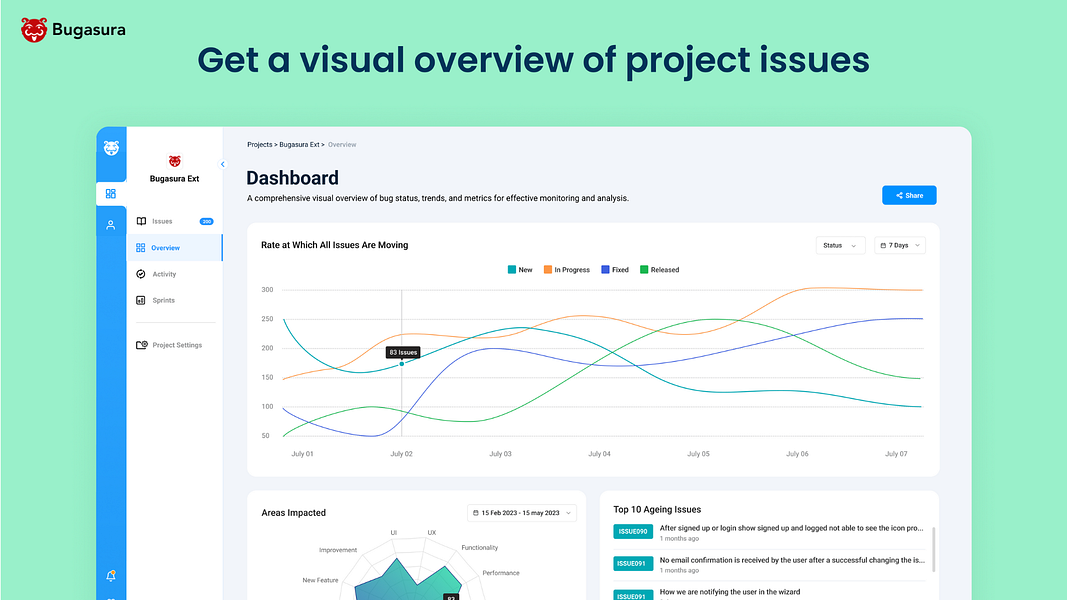Click the Top 10 Ageing Issues title
Viewport: 1067px width, 600px height.
657,510
